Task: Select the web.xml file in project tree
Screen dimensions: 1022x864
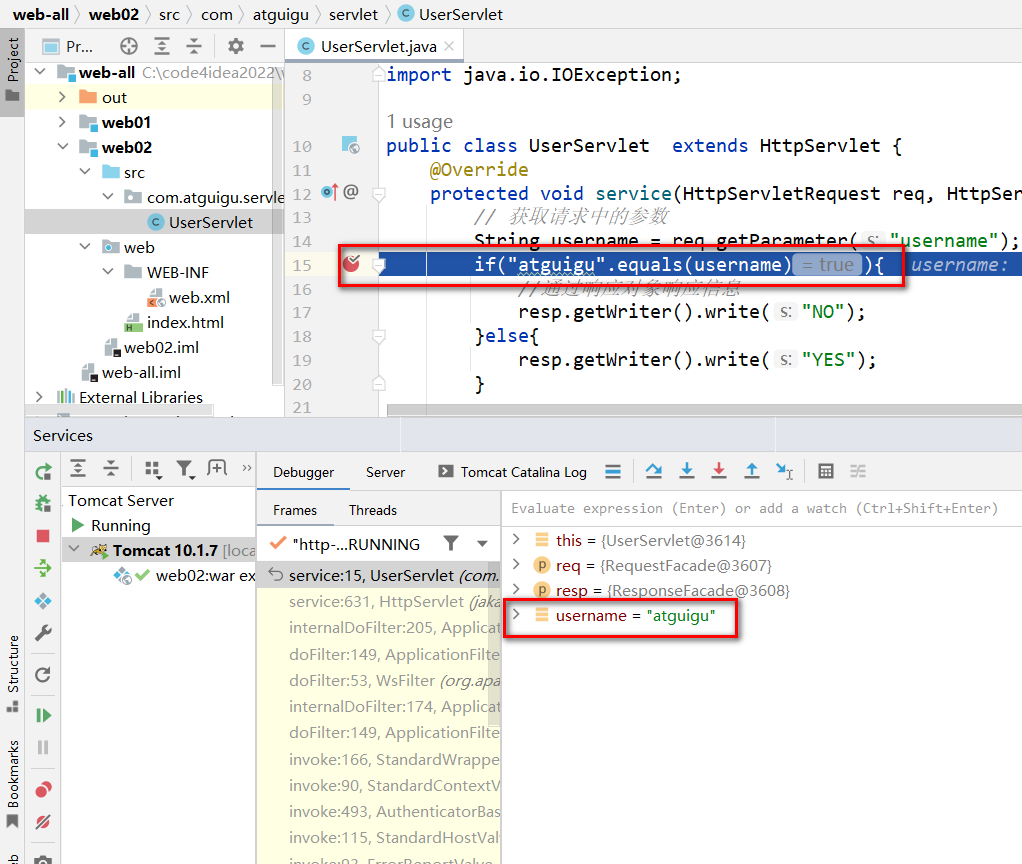Action: (x=198, y=297)
